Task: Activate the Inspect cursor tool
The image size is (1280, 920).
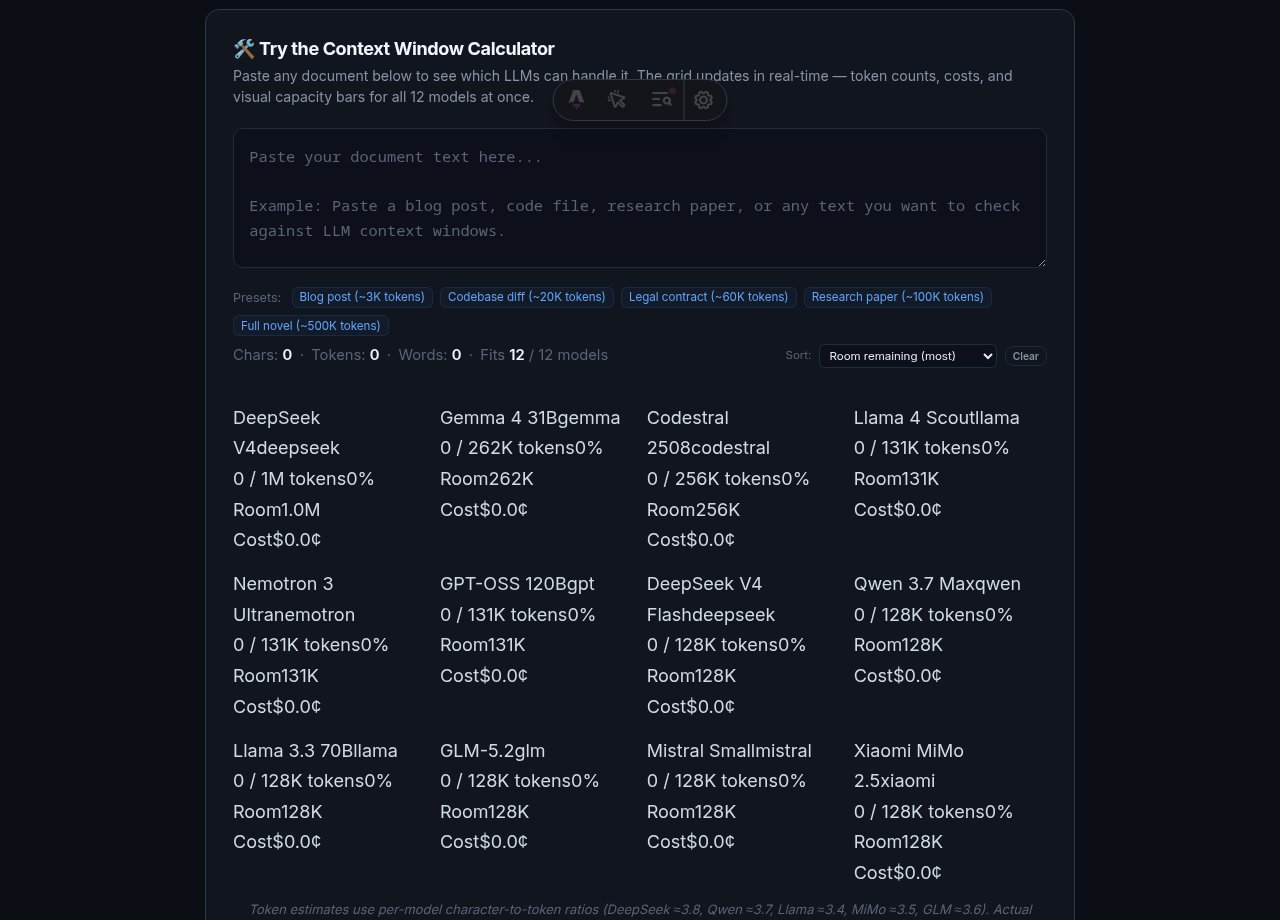Action: pyautogui.click(x=617, y=100)
